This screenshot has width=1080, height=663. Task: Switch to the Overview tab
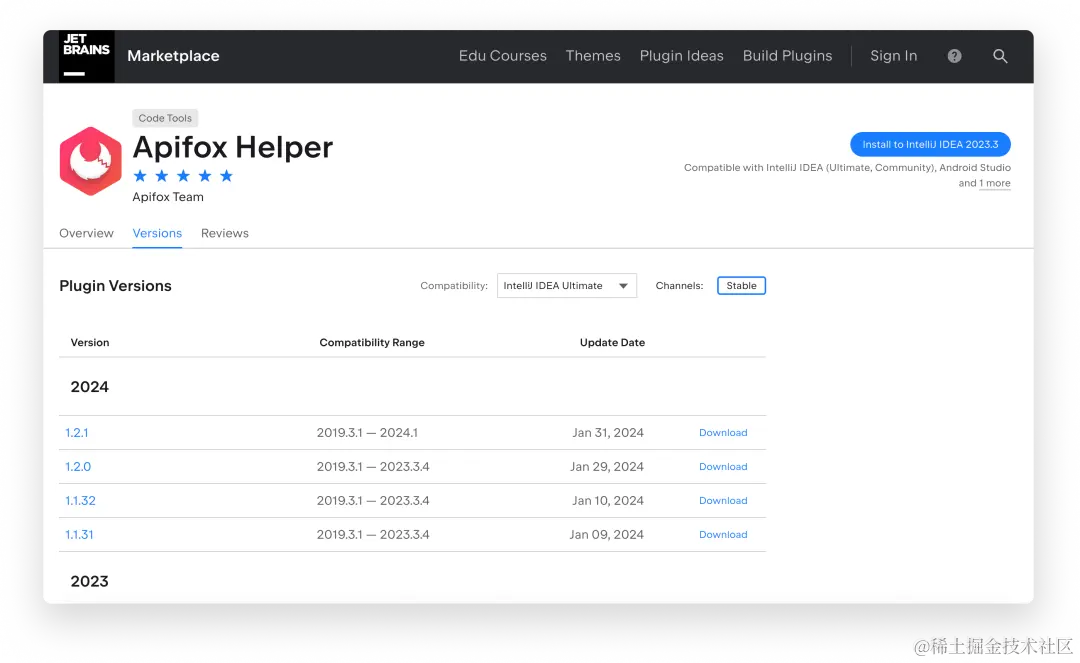point(86,233)
